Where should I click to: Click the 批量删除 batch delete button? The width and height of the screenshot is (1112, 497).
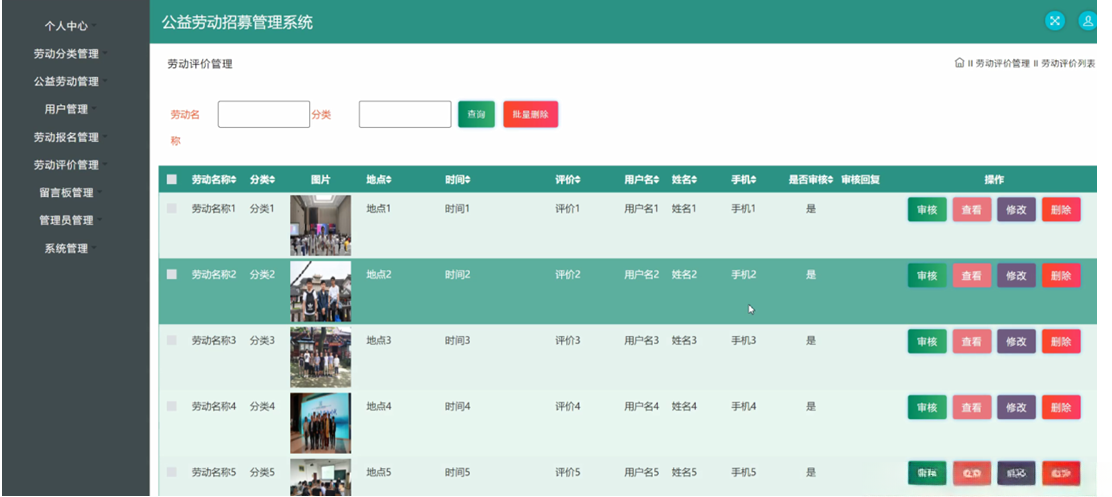(x=530, y=114)
